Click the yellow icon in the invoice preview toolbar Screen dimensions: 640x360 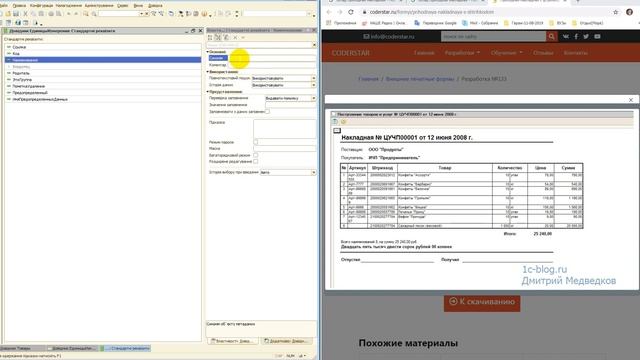[344, 122]
